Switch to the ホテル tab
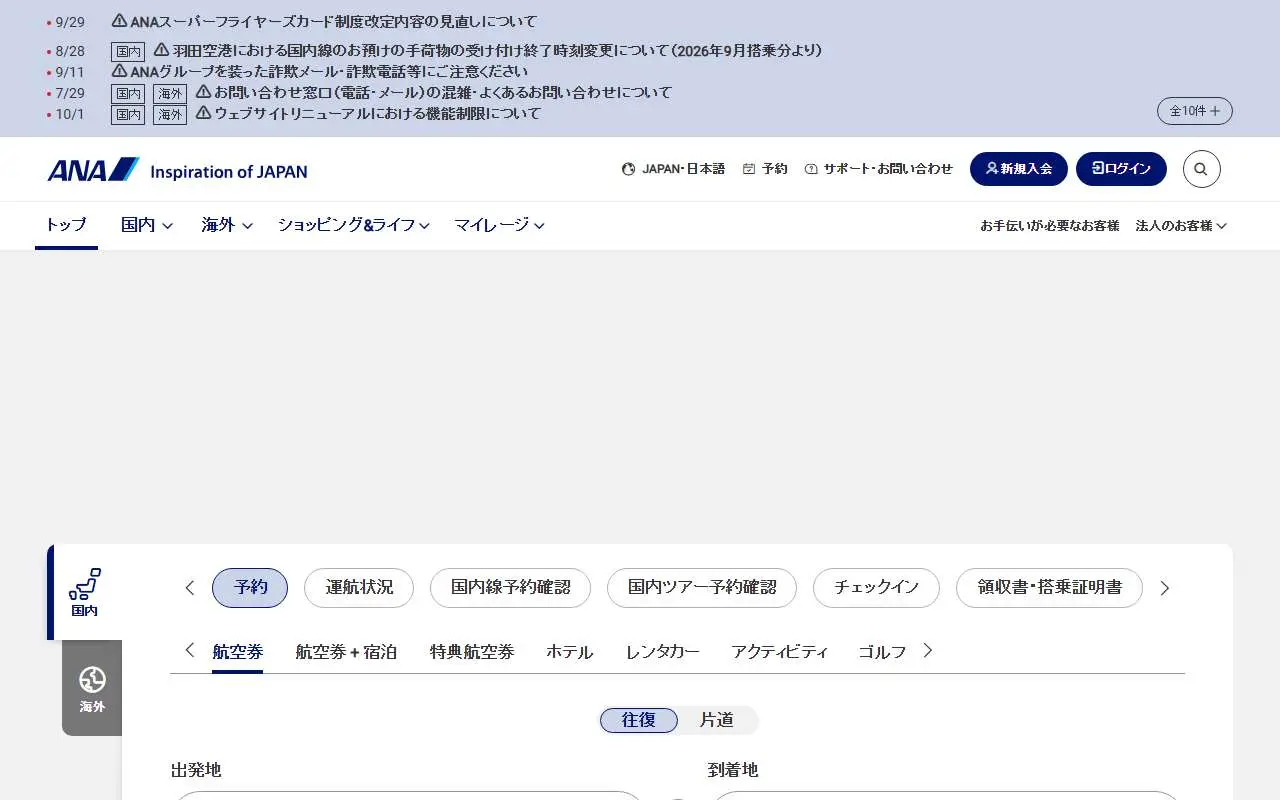1280x800 pixels. point(570,652)
